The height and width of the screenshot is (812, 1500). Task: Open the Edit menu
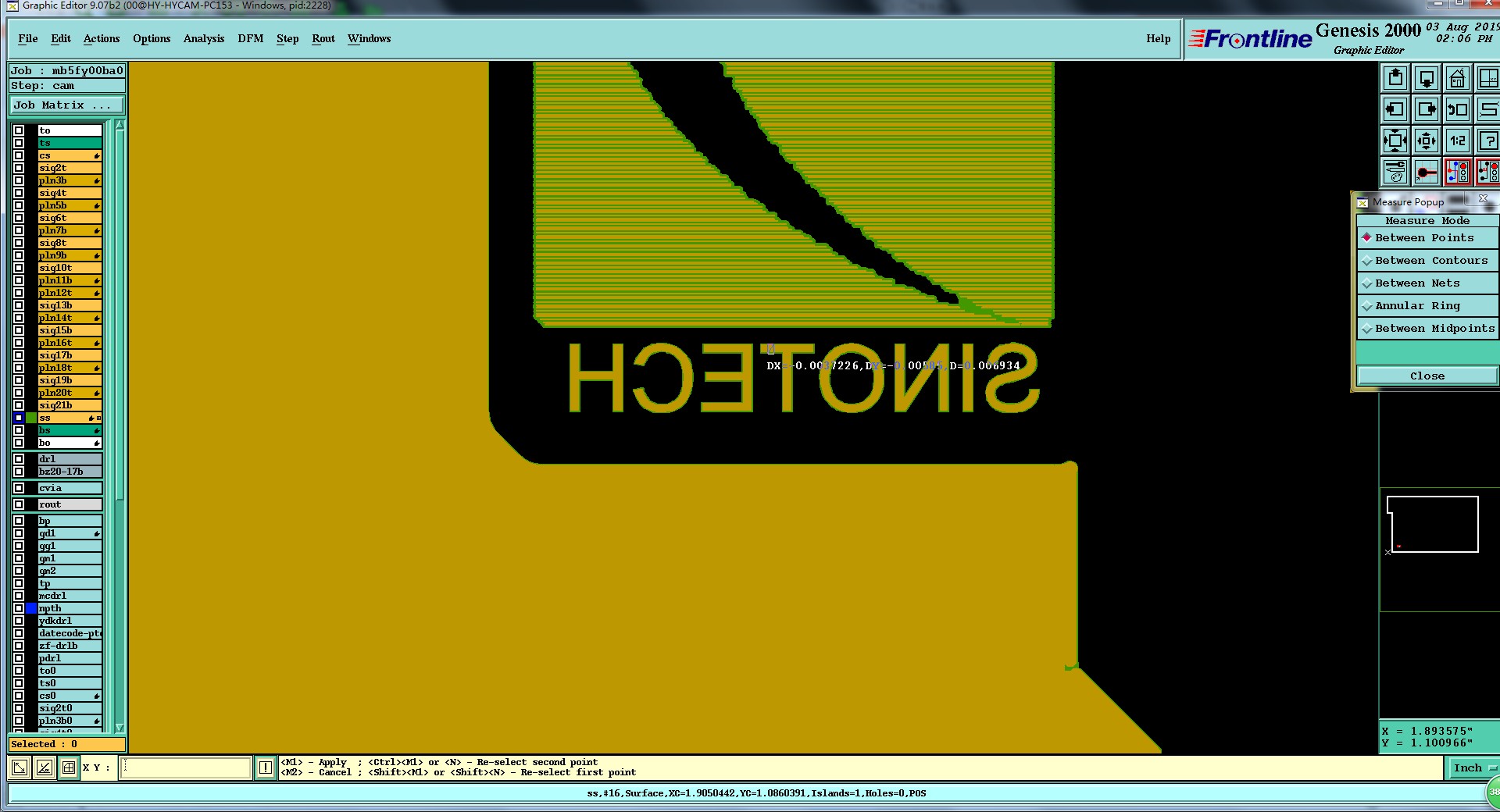point(61,38)
